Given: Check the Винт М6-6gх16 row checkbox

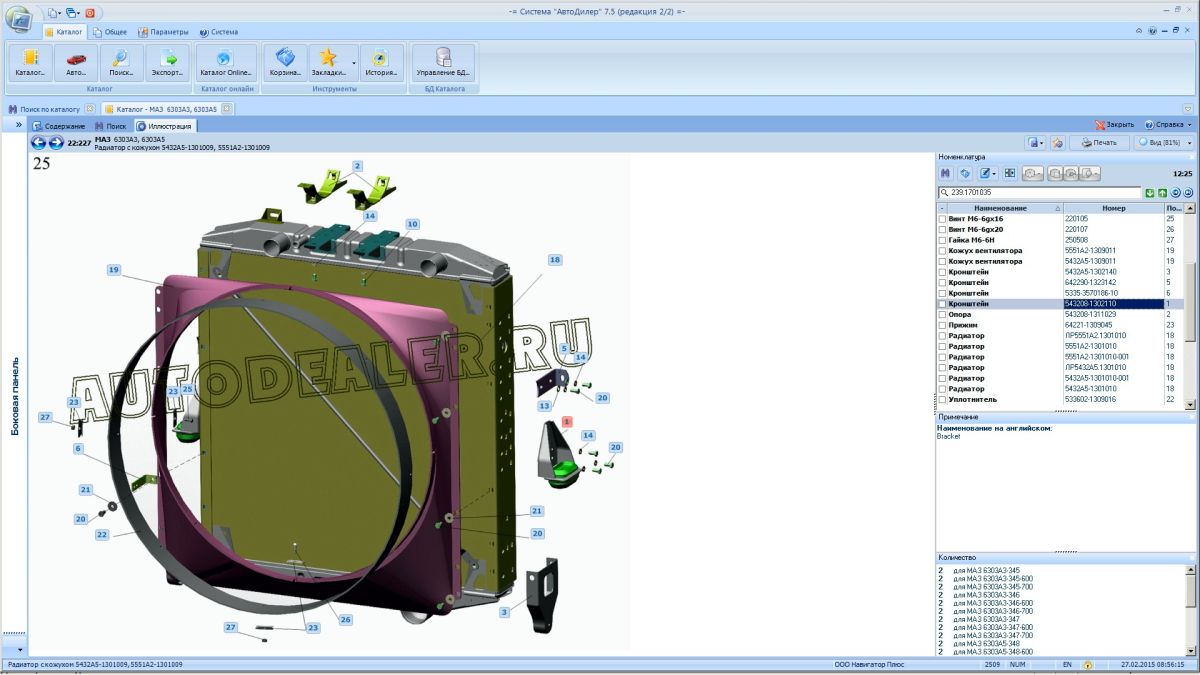Looking at the screenshot, I should pyautogui.click(x=942, y=218).
